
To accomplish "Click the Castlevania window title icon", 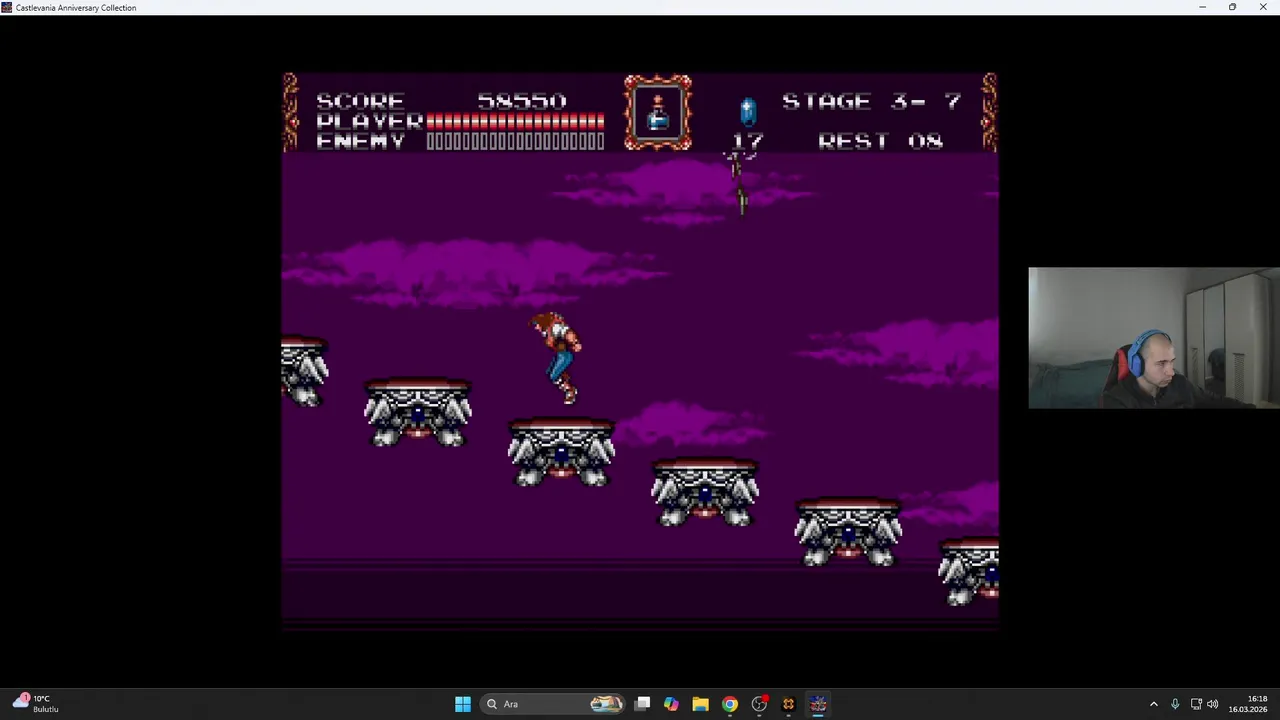I will pyautogui.click(x=7, y=7).
